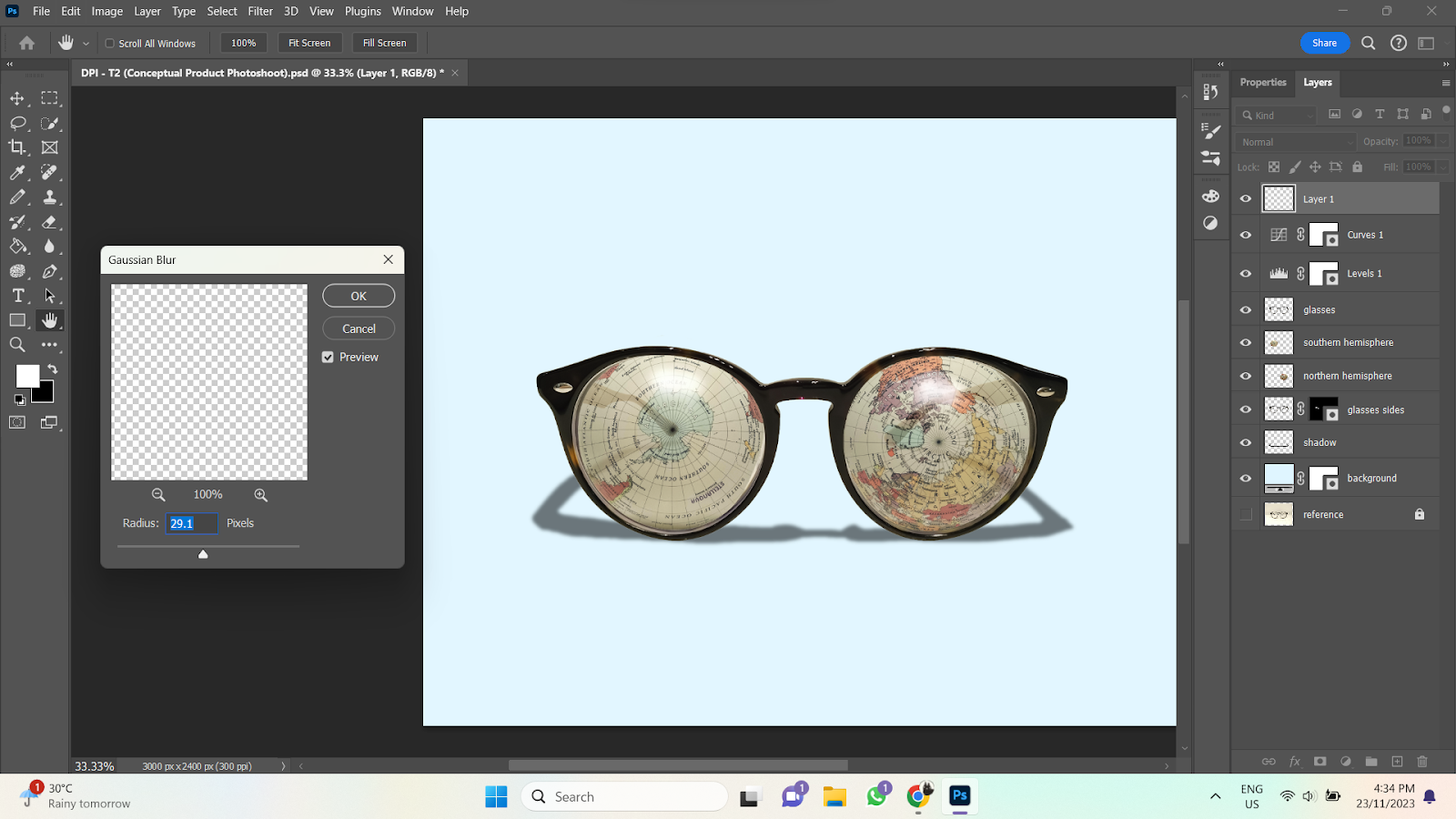Screen dimensions: 1456x819
Task: Zoom out the Gaussian Blur preview
Action: click(x=158, y=495)
